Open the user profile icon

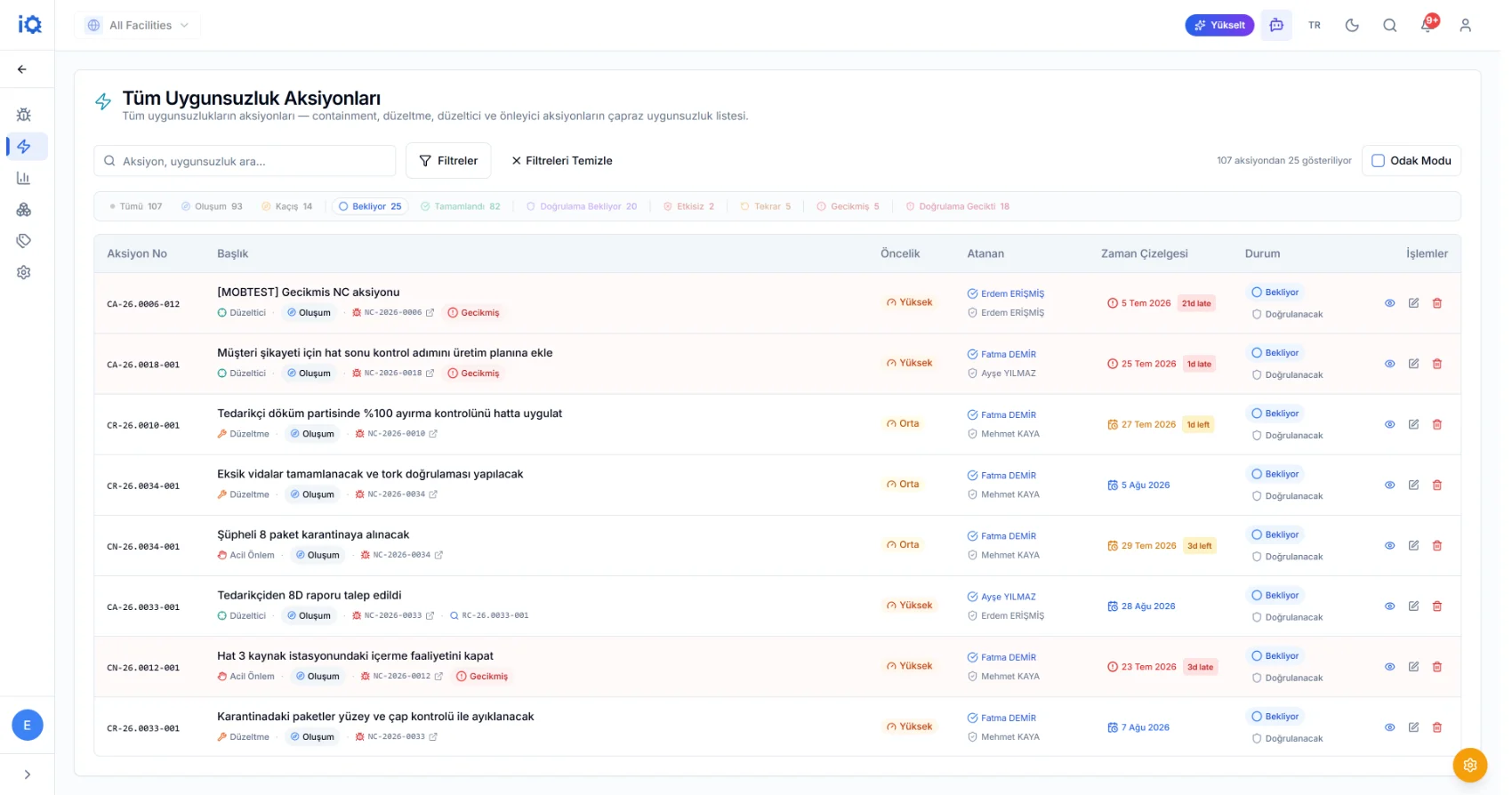click(x=1465, y=25)
